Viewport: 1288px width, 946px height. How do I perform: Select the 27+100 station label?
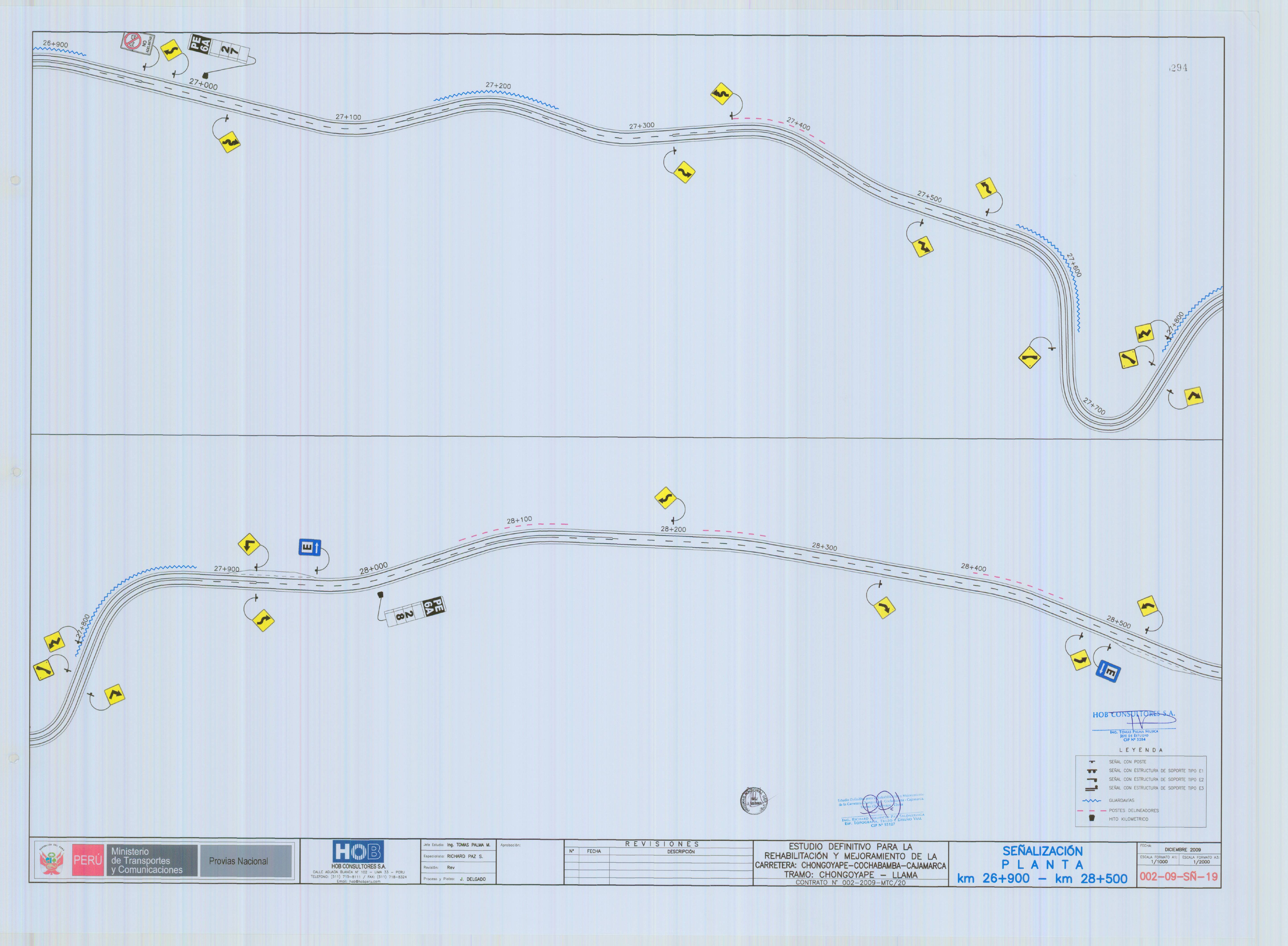[x=348, y=117]
